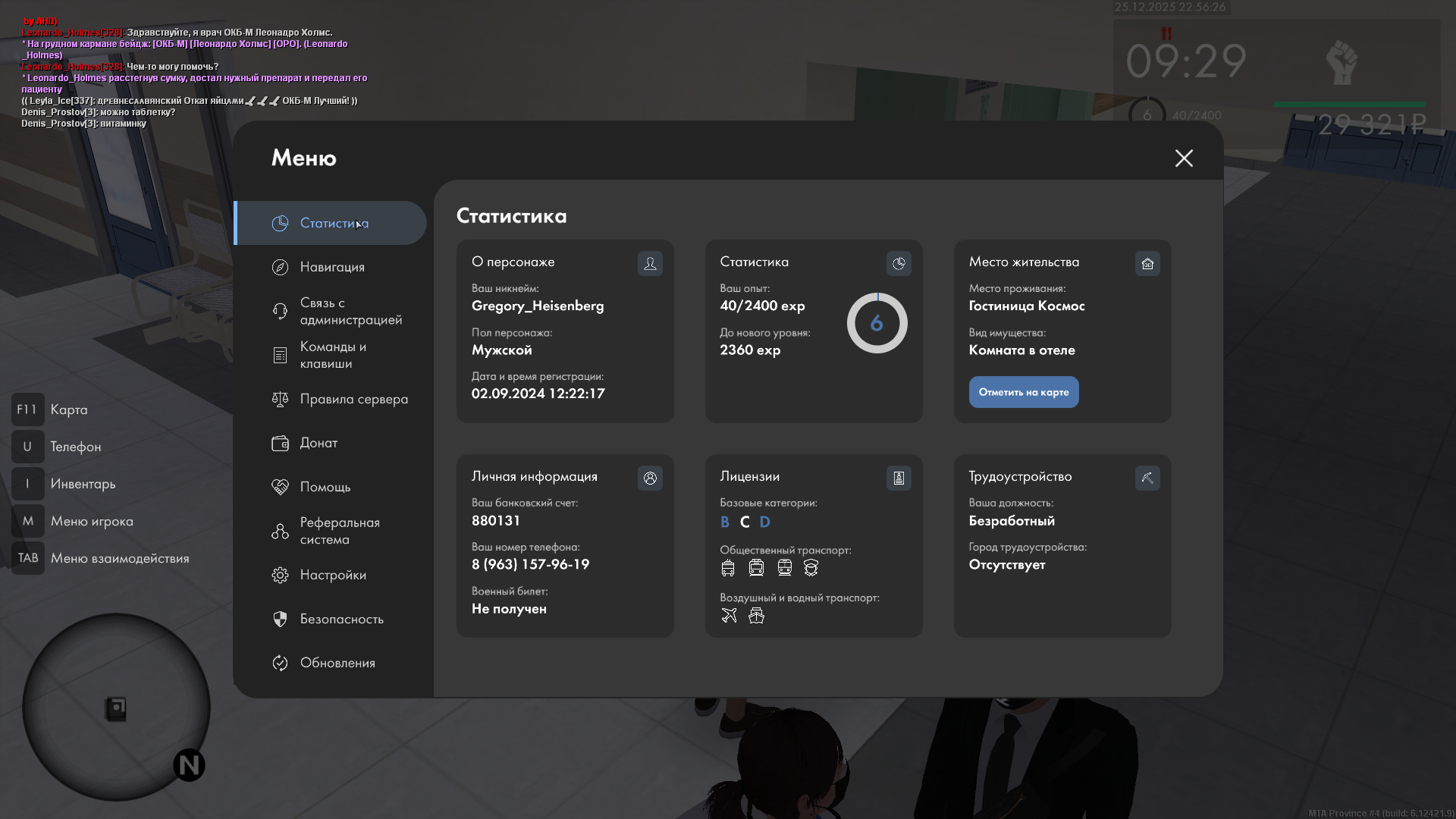Select license category B
Viewport: 1456px width, 819px height.
tap(724, 522)
